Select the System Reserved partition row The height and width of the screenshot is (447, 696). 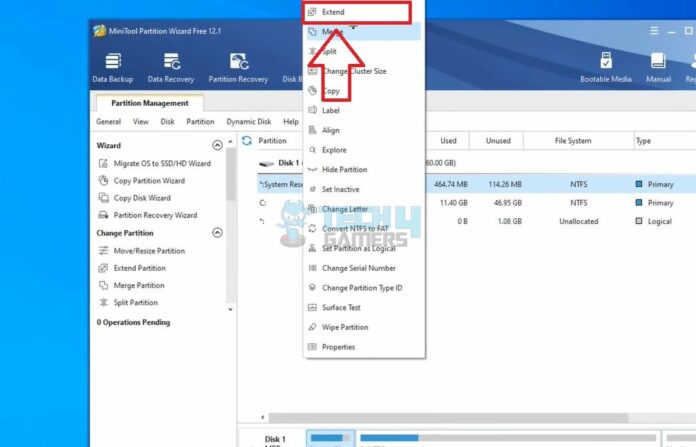click(476, 184)
